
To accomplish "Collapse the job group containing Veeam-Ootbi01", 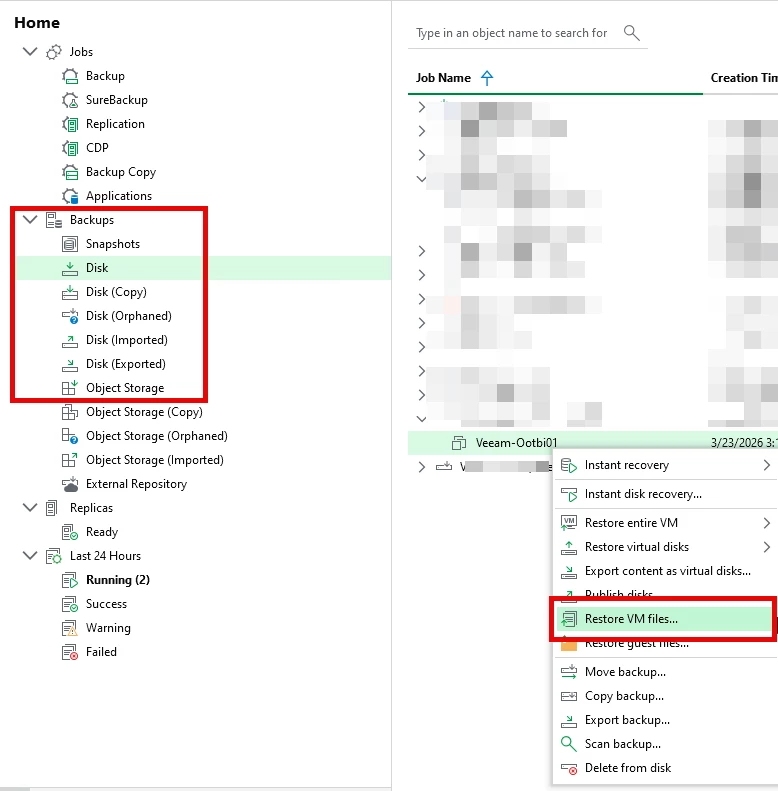I will 421,419.
